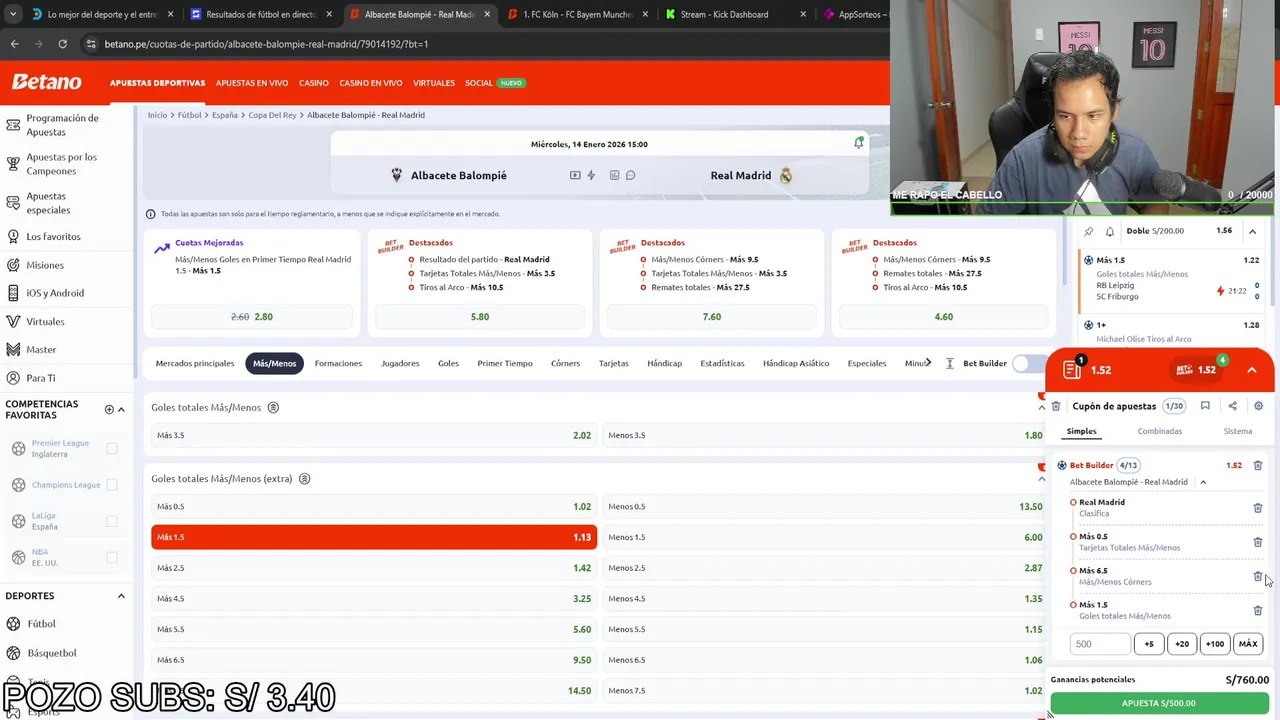Open the chat bubble icon in match header
The image size is (1280, 720).
coord(630,175)
